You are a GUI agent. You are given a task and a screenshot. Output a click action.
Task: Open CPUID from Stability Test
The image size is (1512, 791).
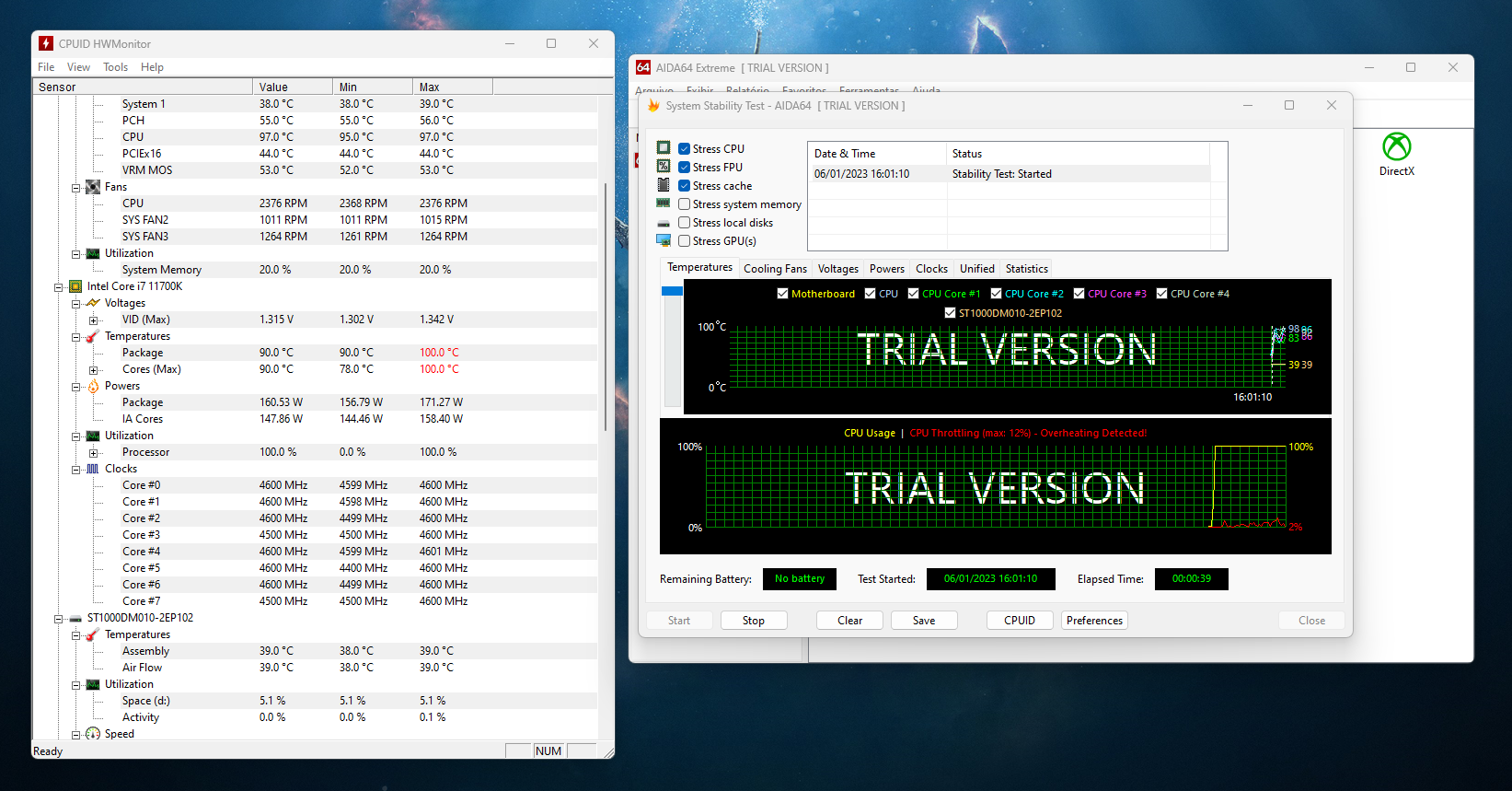pos(1020,621)
